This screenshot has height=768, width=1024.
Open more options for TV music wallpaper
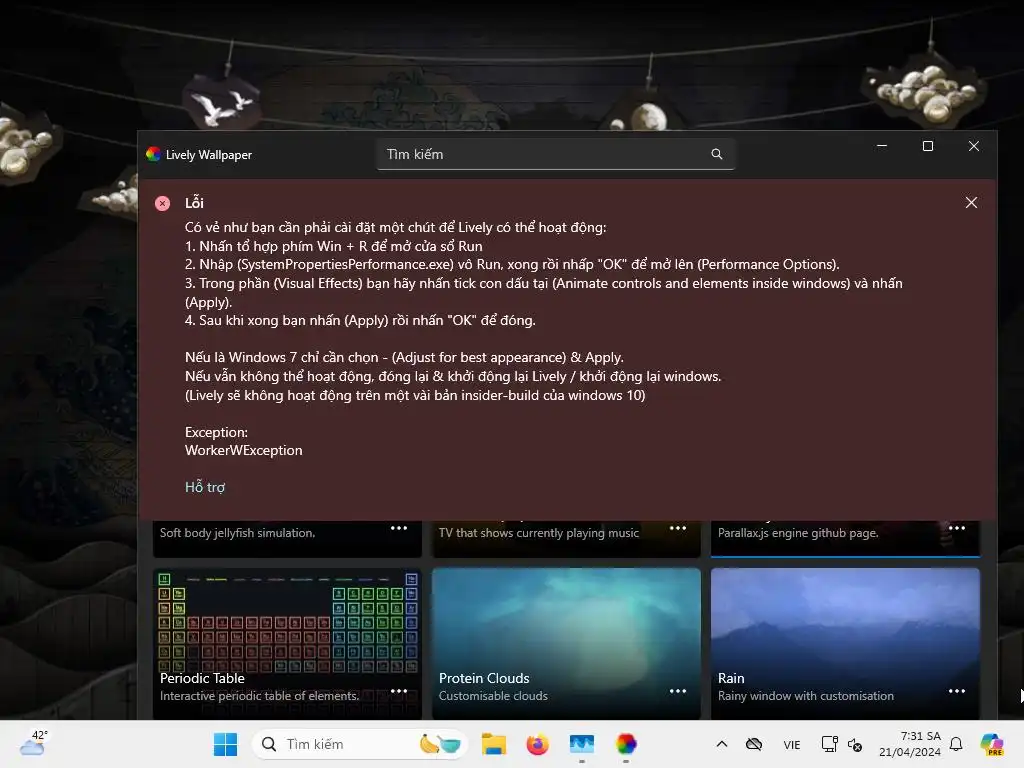tap(678, 528)
